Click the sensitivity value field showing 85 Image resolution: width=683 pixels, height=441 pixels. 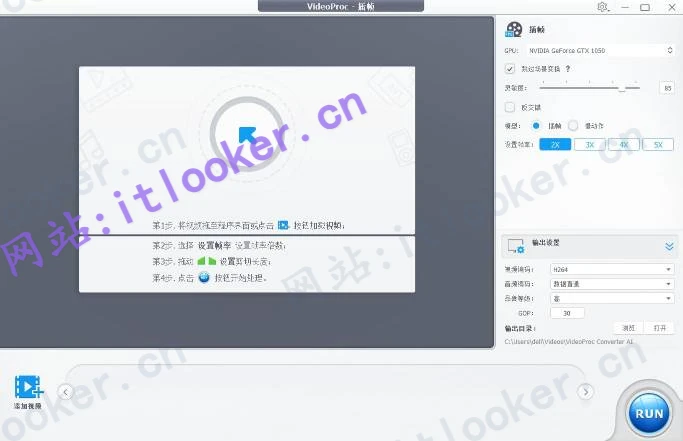pos(667,88)
